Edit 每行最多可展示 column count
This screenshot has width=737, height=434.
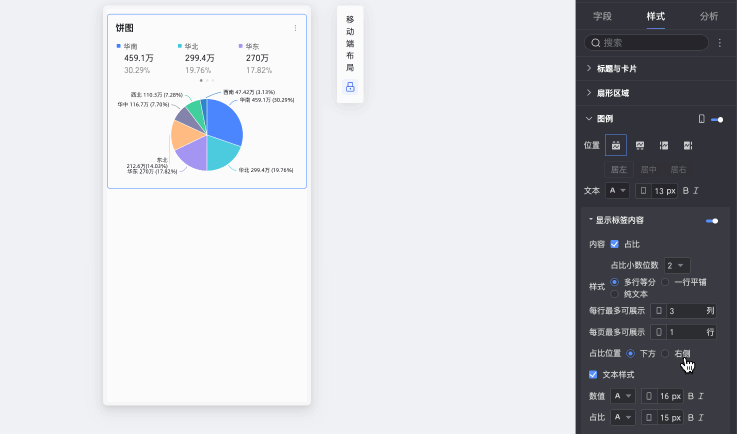tap(686, 311)
